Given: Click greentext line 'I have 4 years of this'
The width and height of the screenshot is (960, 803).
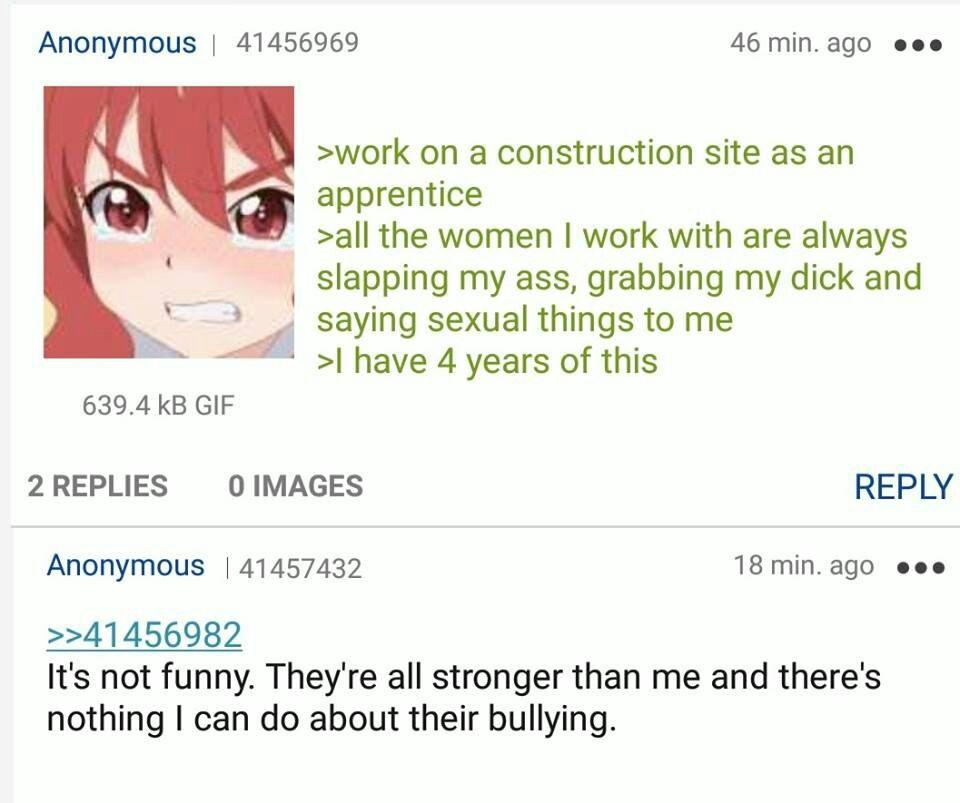Looking at the screenshot, I should (487, 361).
